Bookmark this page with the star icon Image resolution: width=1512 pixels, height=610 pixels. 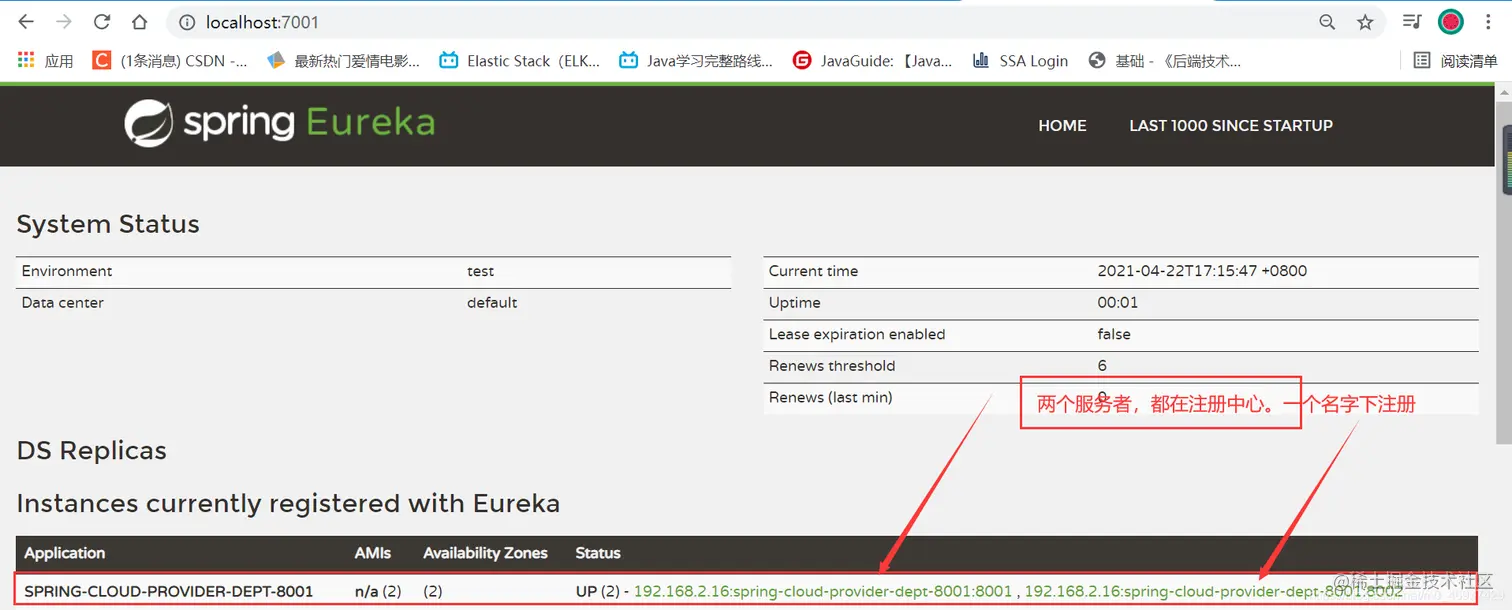1365,22
